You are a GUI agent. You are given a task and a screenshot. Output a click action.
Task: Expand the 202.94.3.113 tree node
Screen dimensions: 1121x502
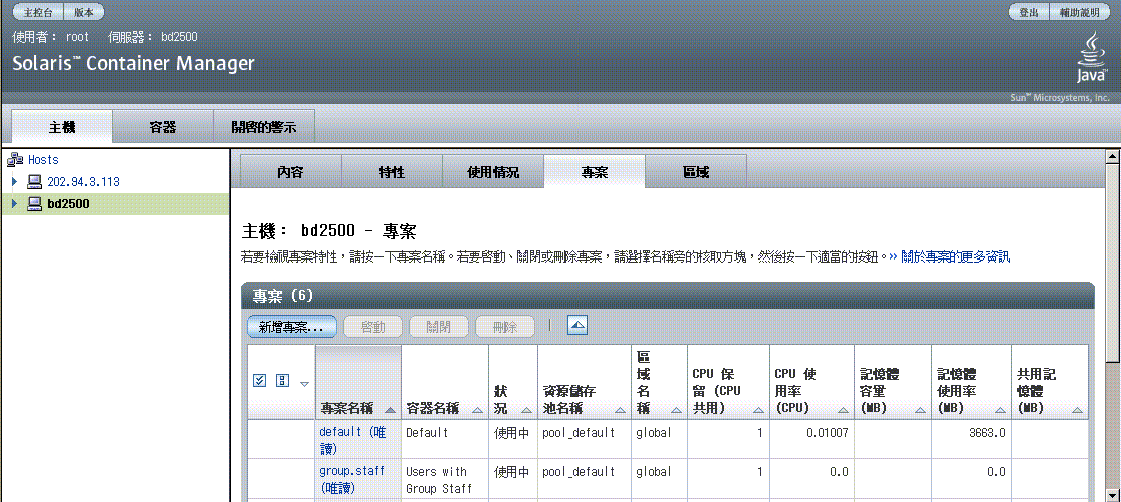pos(14,182)
